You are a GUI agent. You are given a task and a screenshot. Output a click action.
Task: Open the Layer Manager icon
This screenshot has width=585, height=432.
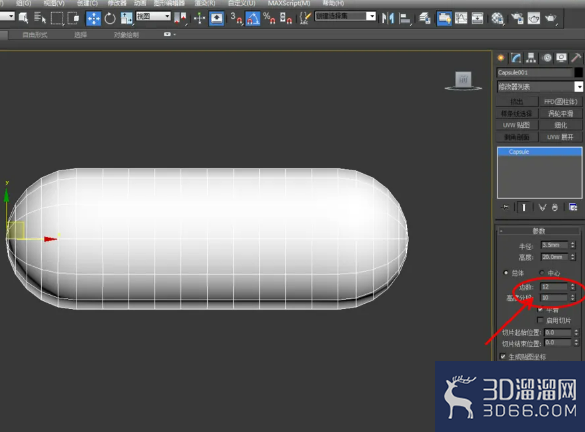(x=425, y=18)
